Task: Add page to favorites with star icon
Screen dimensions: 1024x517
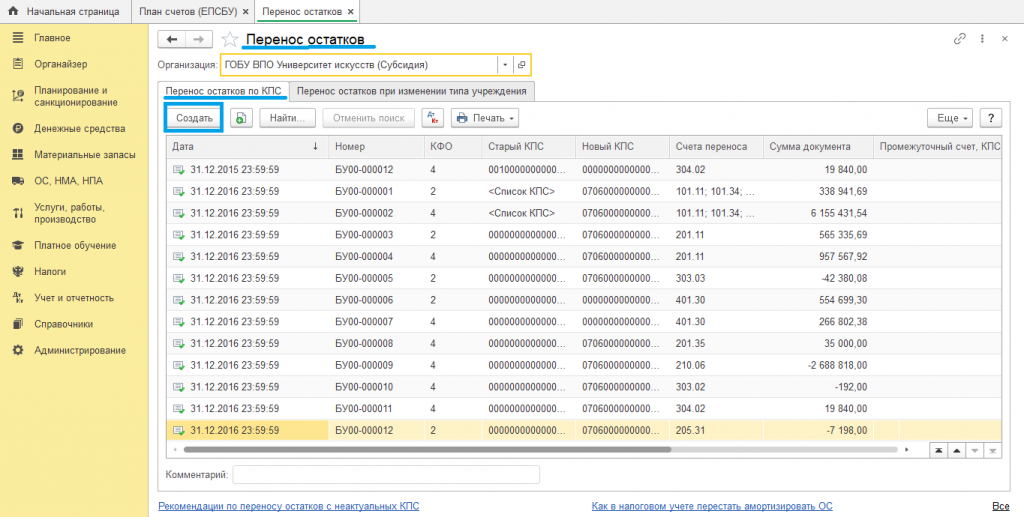Action: (230, 39)
